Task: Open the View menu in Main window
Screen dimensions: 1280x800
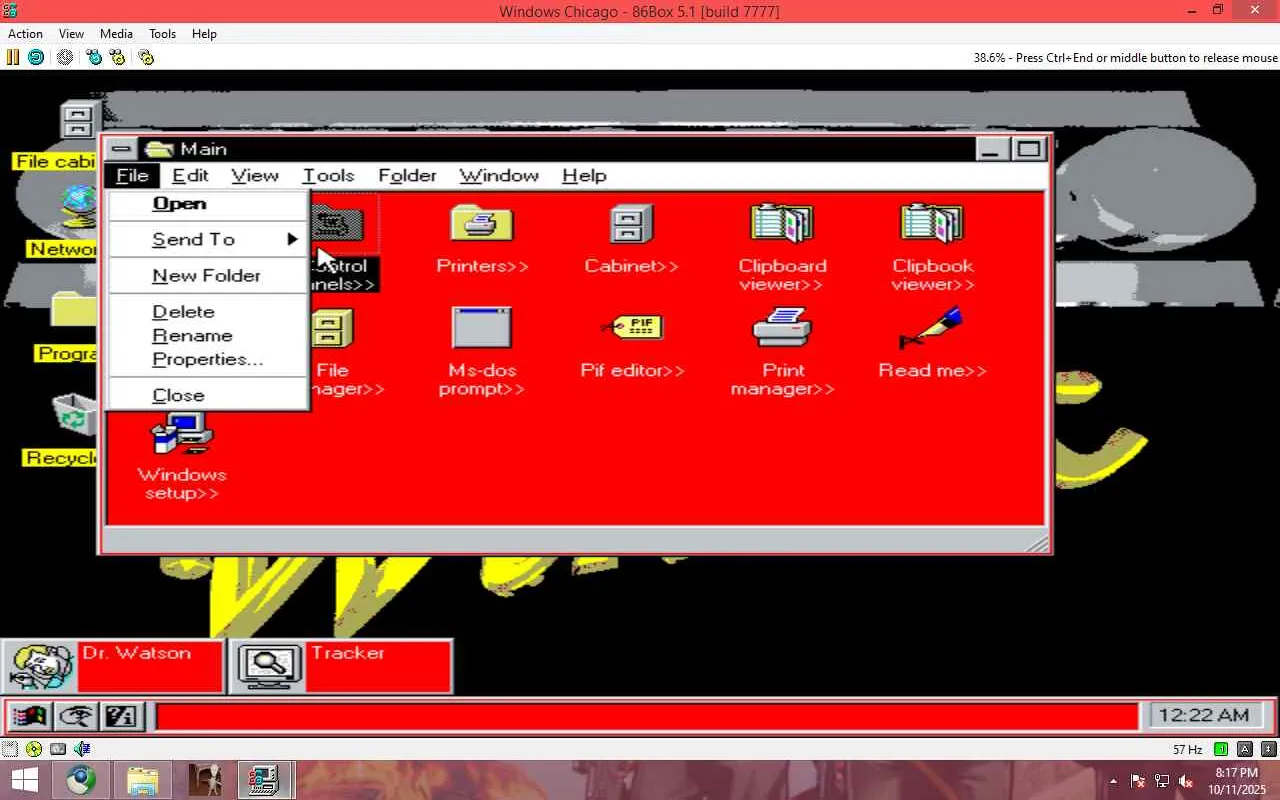Action: point(255,176)
